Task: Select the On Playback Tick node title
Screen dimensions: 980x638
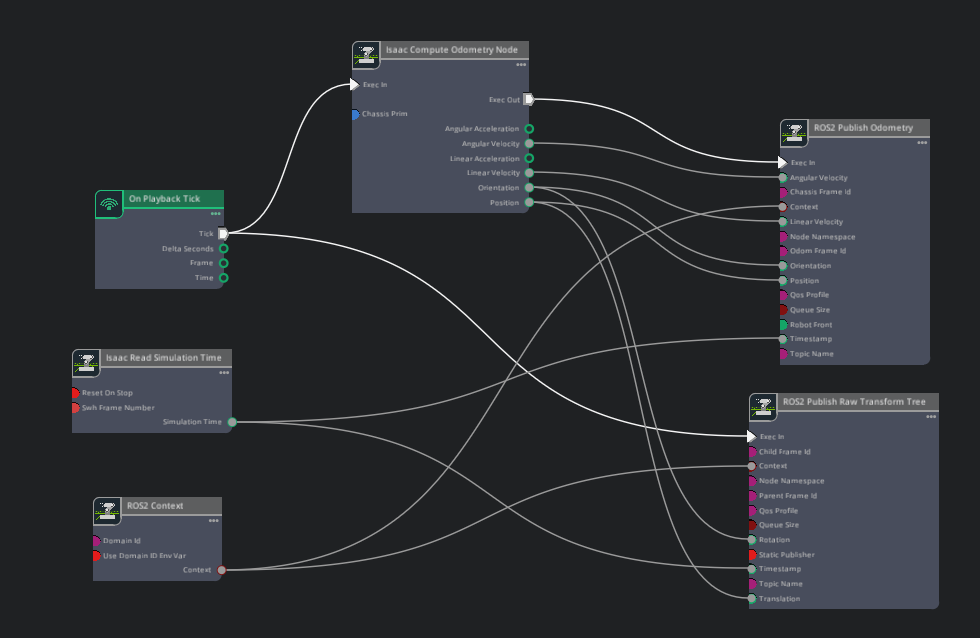Action: click(164, 199)
